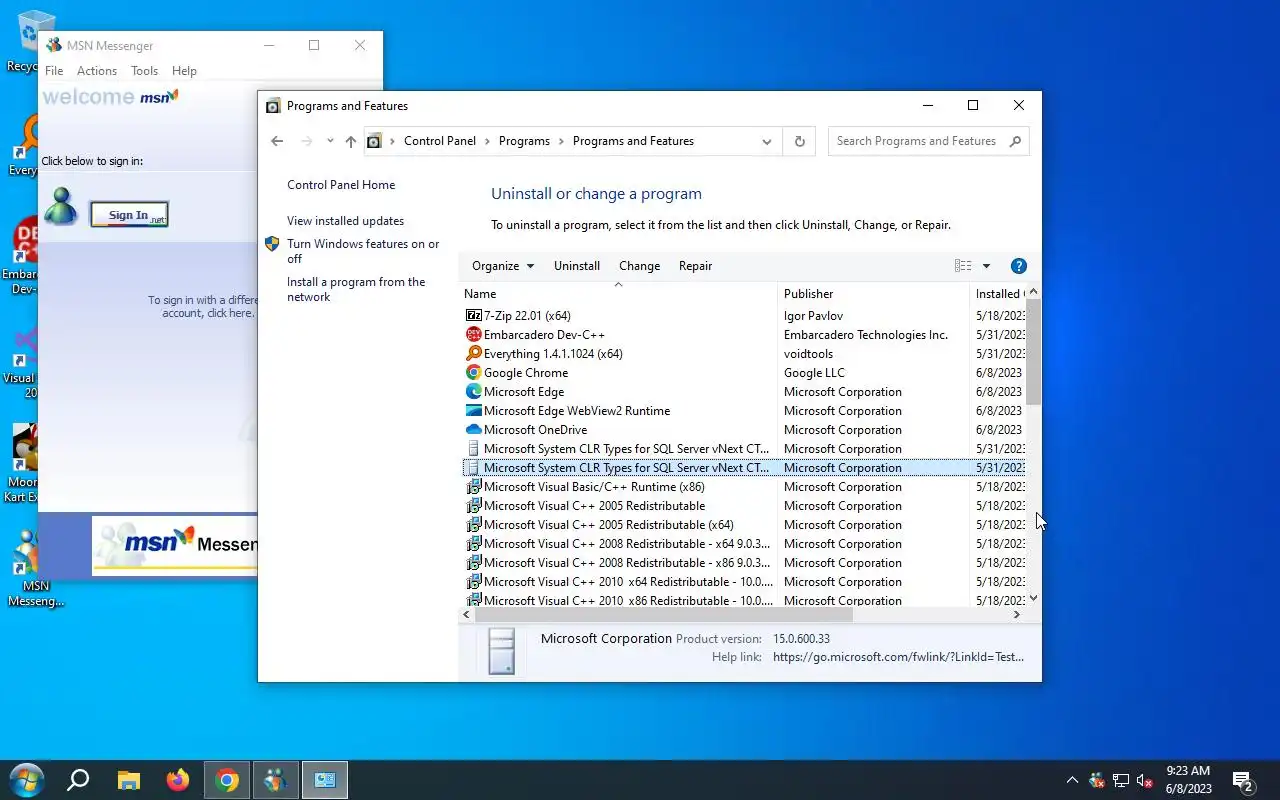Click Sign In button in MSN Messenger
The width and height of the screenshot is (1280, 800).
click(x=129, y=215)
